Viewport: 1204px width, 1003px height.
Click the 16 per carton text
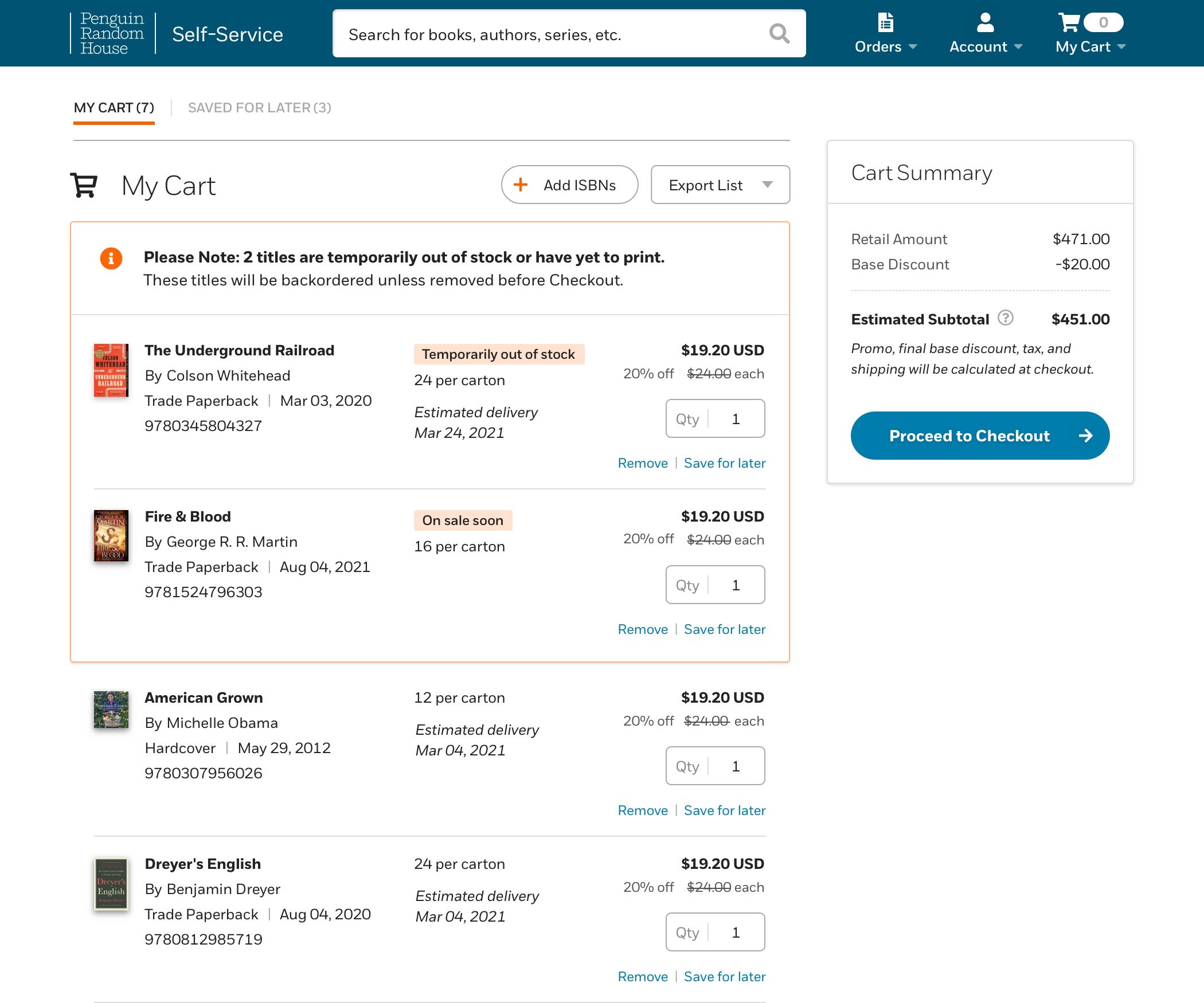pos(459,546)
